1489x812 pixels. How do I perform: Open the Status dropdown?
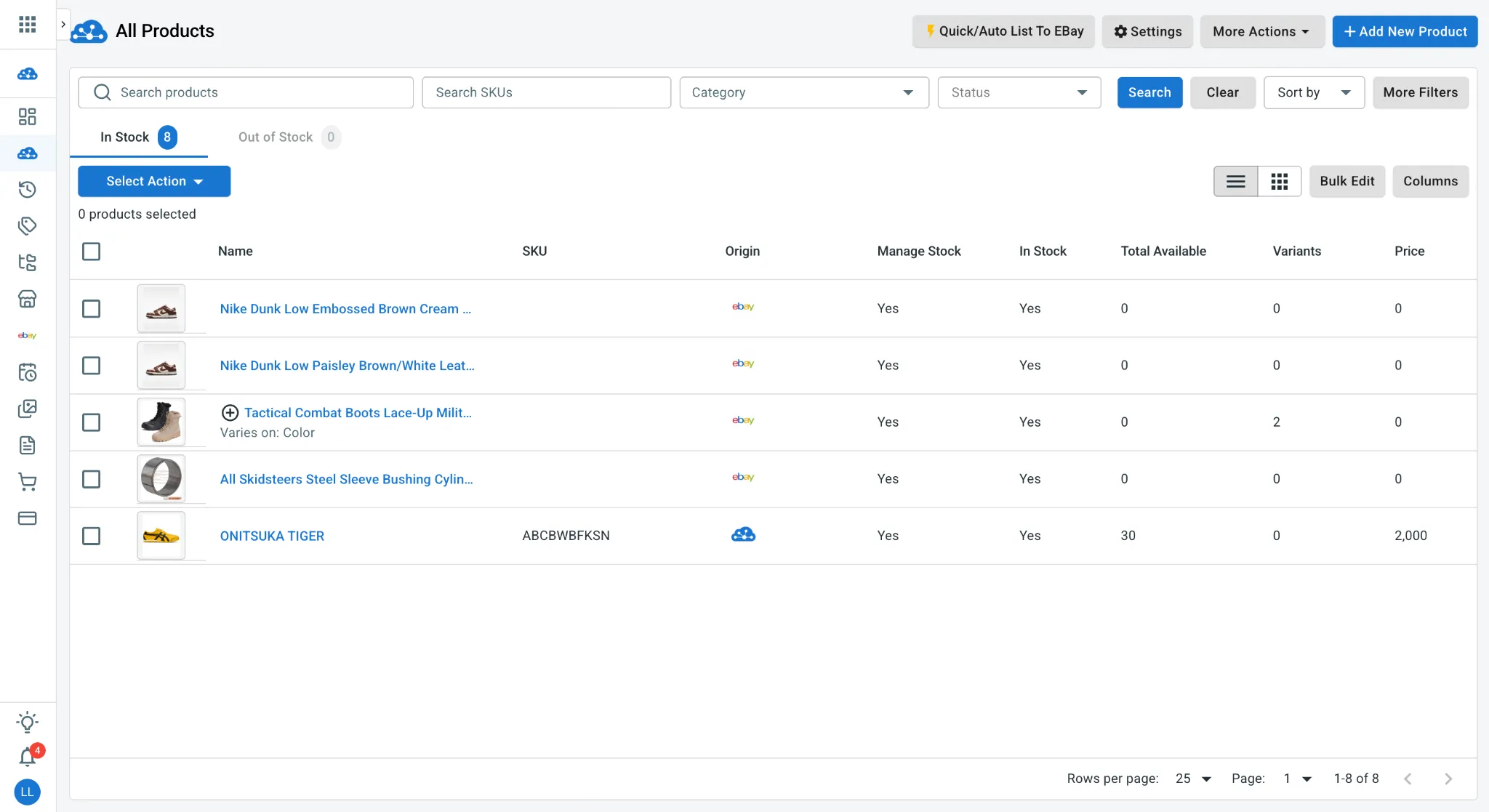click(x=1019, y=92)
